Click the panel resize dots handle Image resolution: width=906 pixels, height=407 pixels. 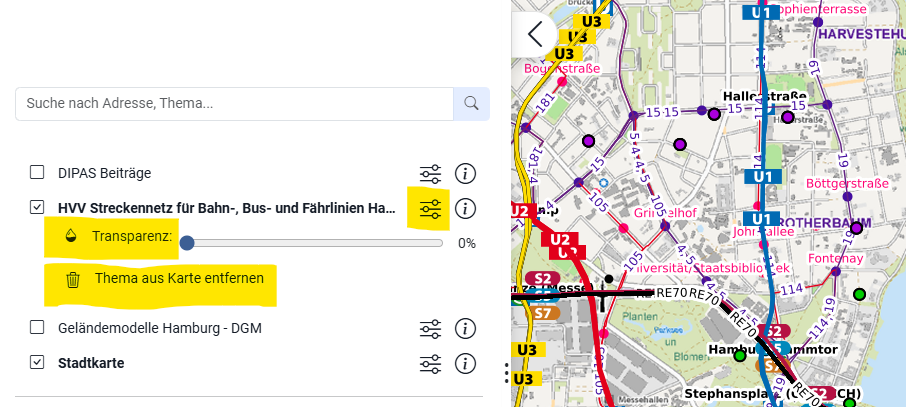point(506,373)
